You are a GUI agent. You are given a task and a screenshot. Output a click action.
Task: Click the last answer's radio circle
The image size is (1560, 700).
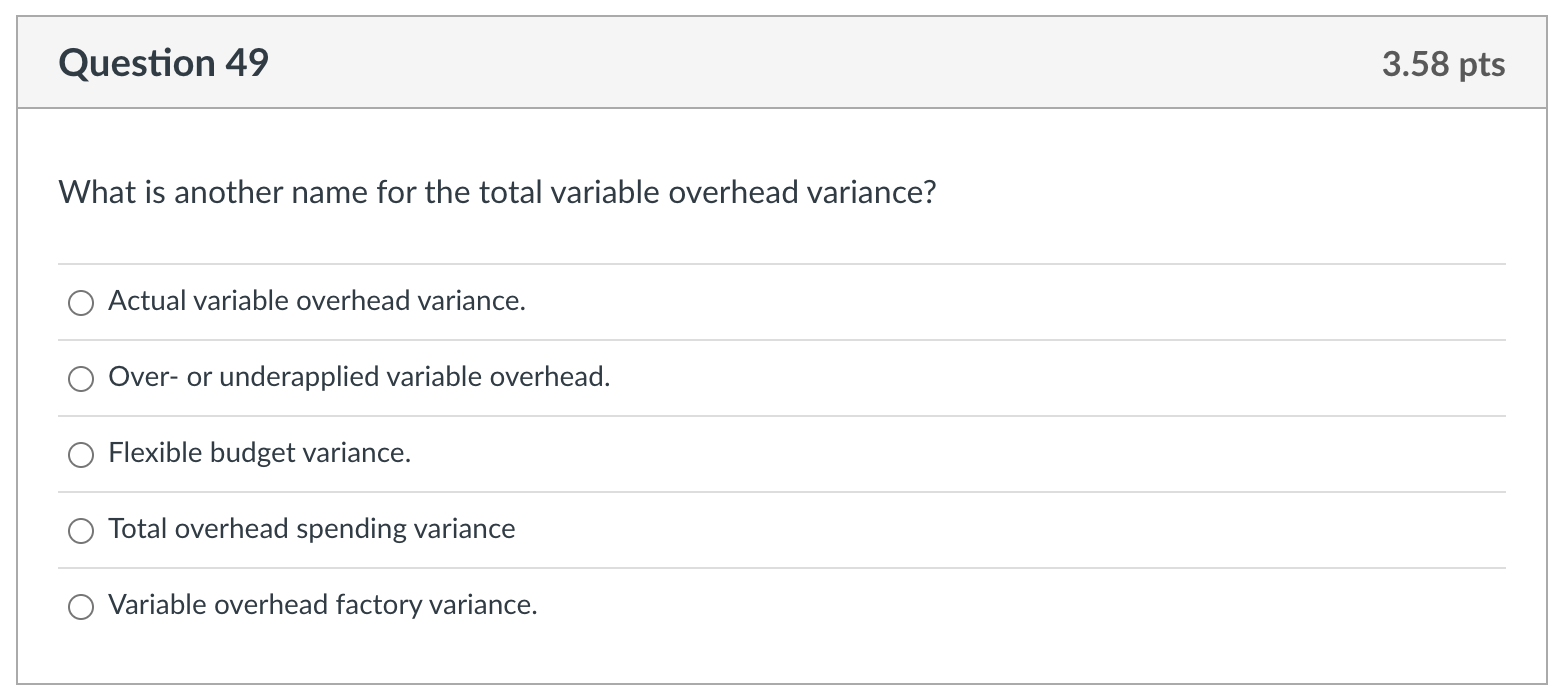pyautogui.click(x=81, y=606)
